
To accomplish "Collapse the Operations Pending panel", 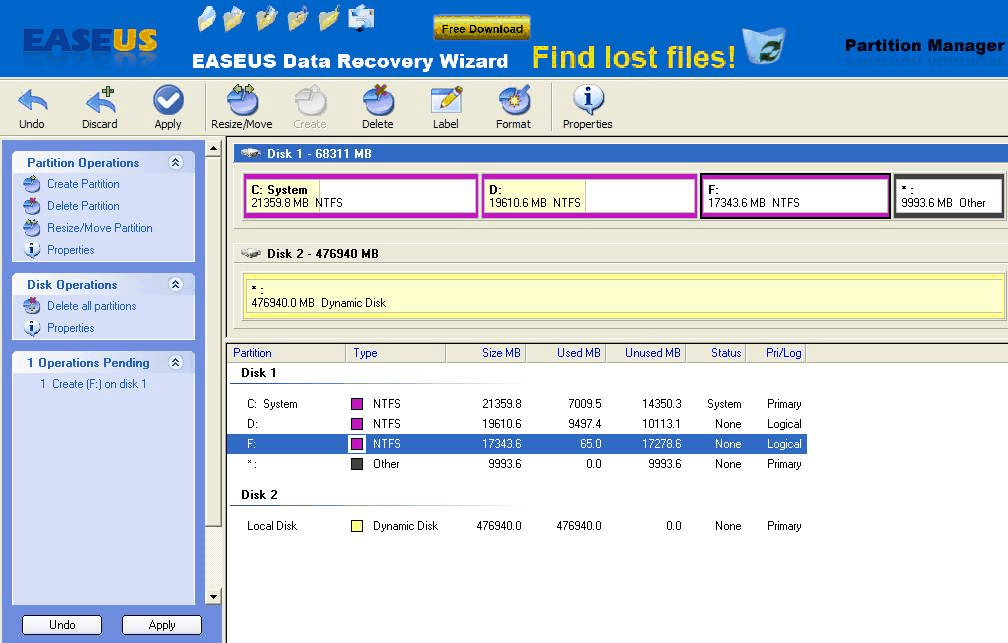I will pyautogui.click(x=176, y=362).
